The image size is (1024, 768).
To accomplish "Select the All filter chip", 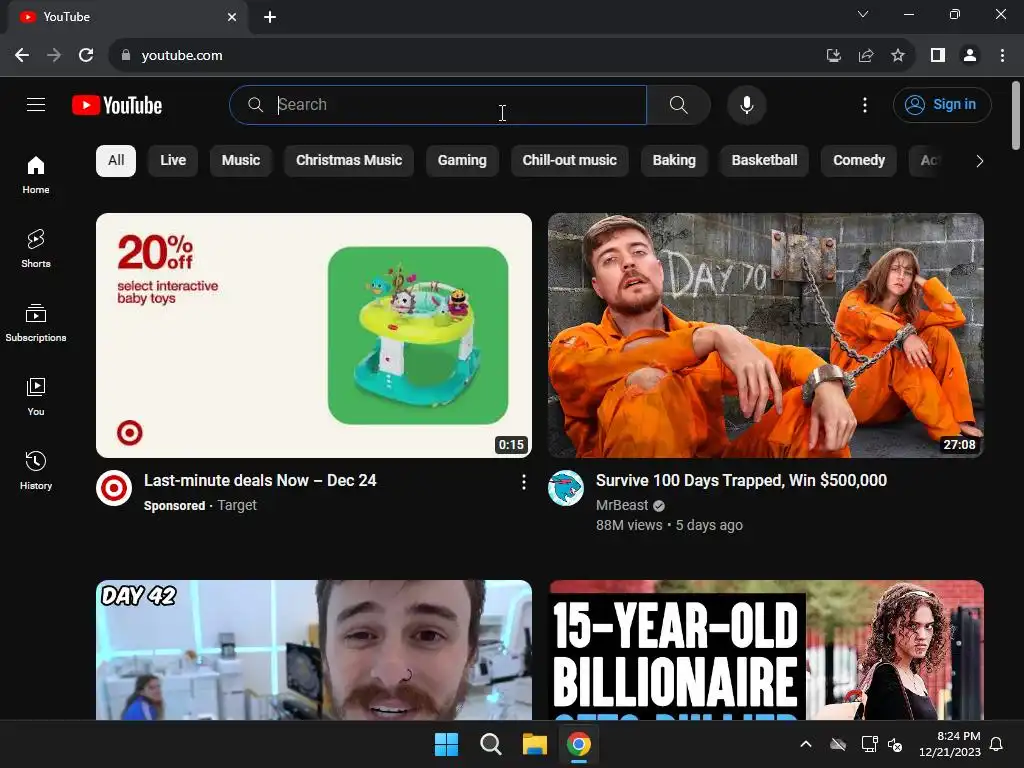I will [x=116, y=161].
